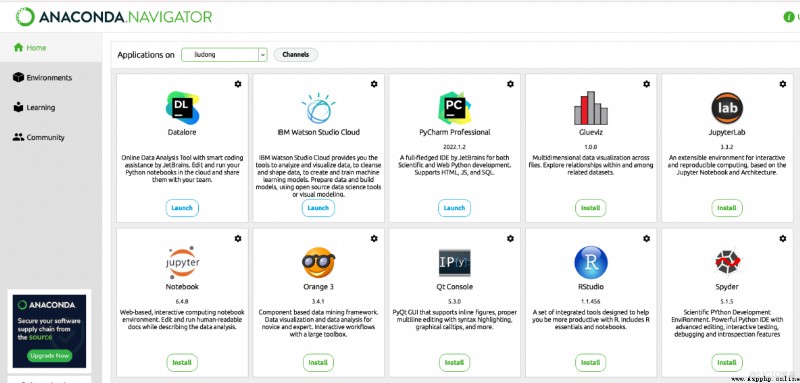The width and height of the screenshot is (800, 383).
Task: Go to the Environments tab
Action: point(43,78)
